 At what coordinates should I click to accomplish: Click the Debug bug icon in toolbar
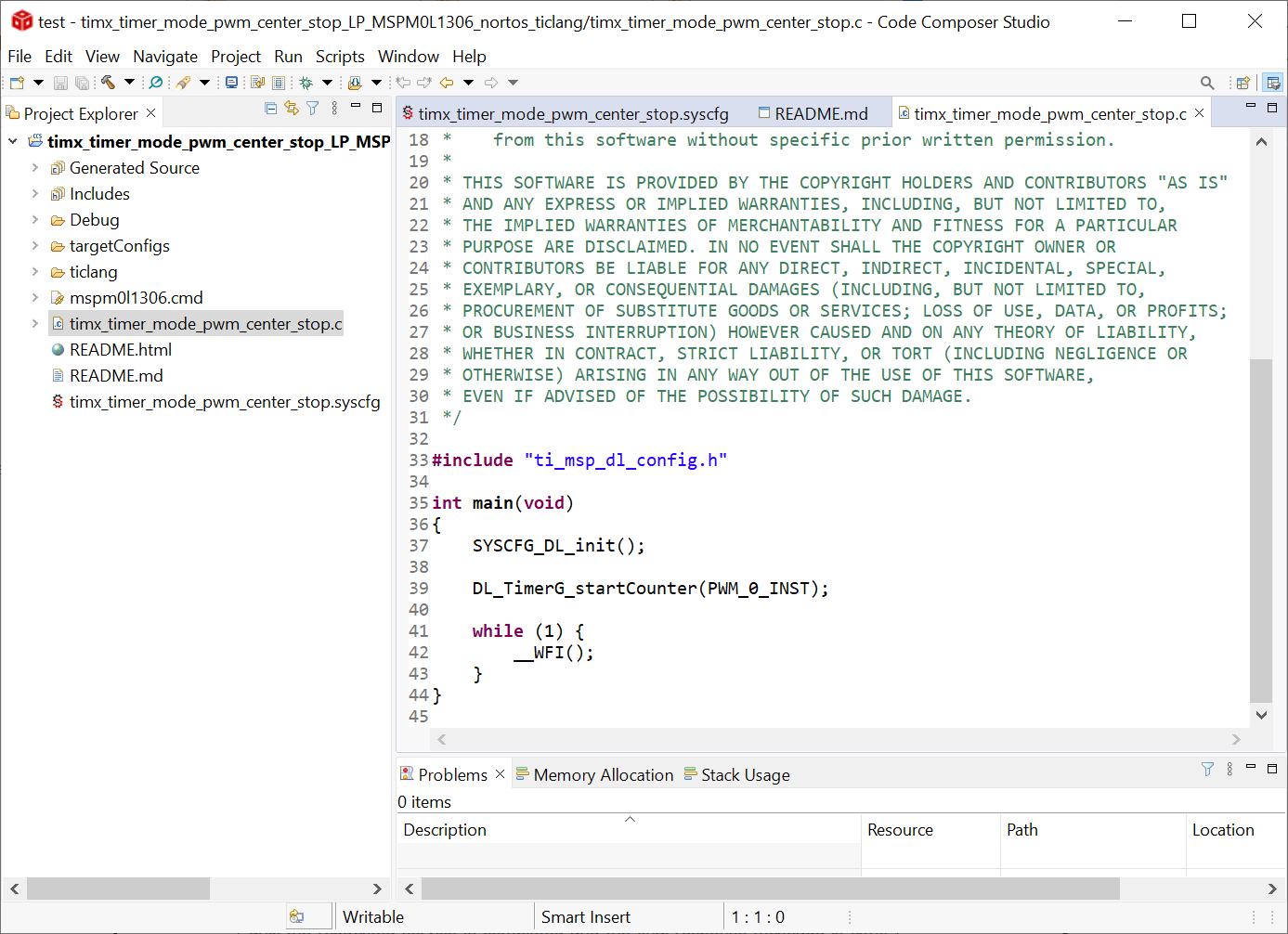(x=306, y=83)
